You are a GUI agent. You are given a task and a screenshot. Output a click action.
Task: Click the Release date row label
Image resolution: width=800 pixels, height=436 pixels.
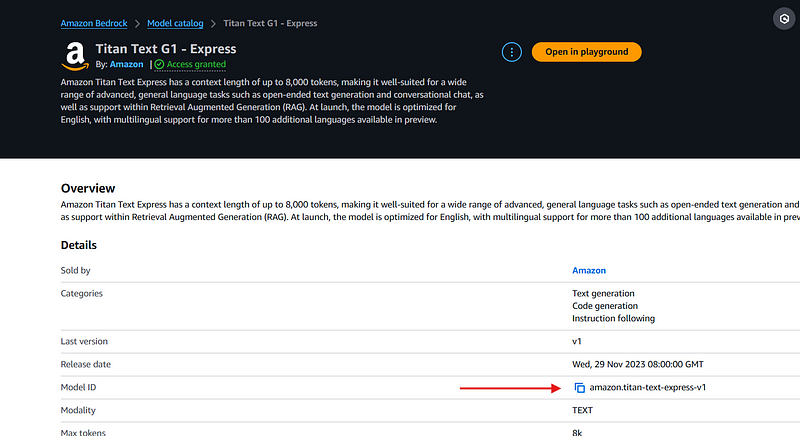[86, 365]
